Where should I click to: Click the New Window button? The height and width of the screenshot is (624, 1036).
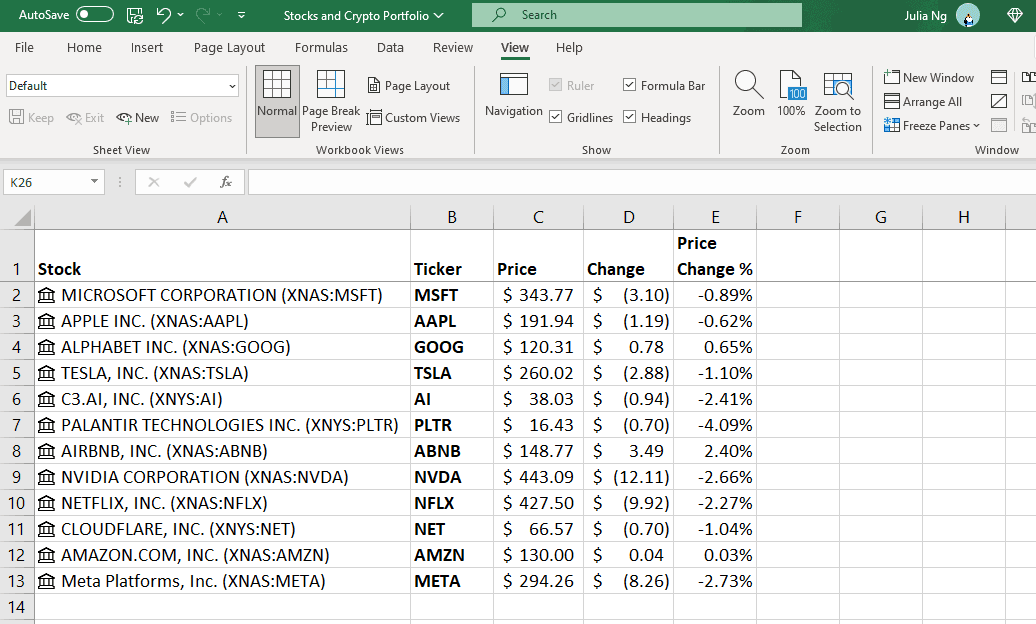point(929,78)
